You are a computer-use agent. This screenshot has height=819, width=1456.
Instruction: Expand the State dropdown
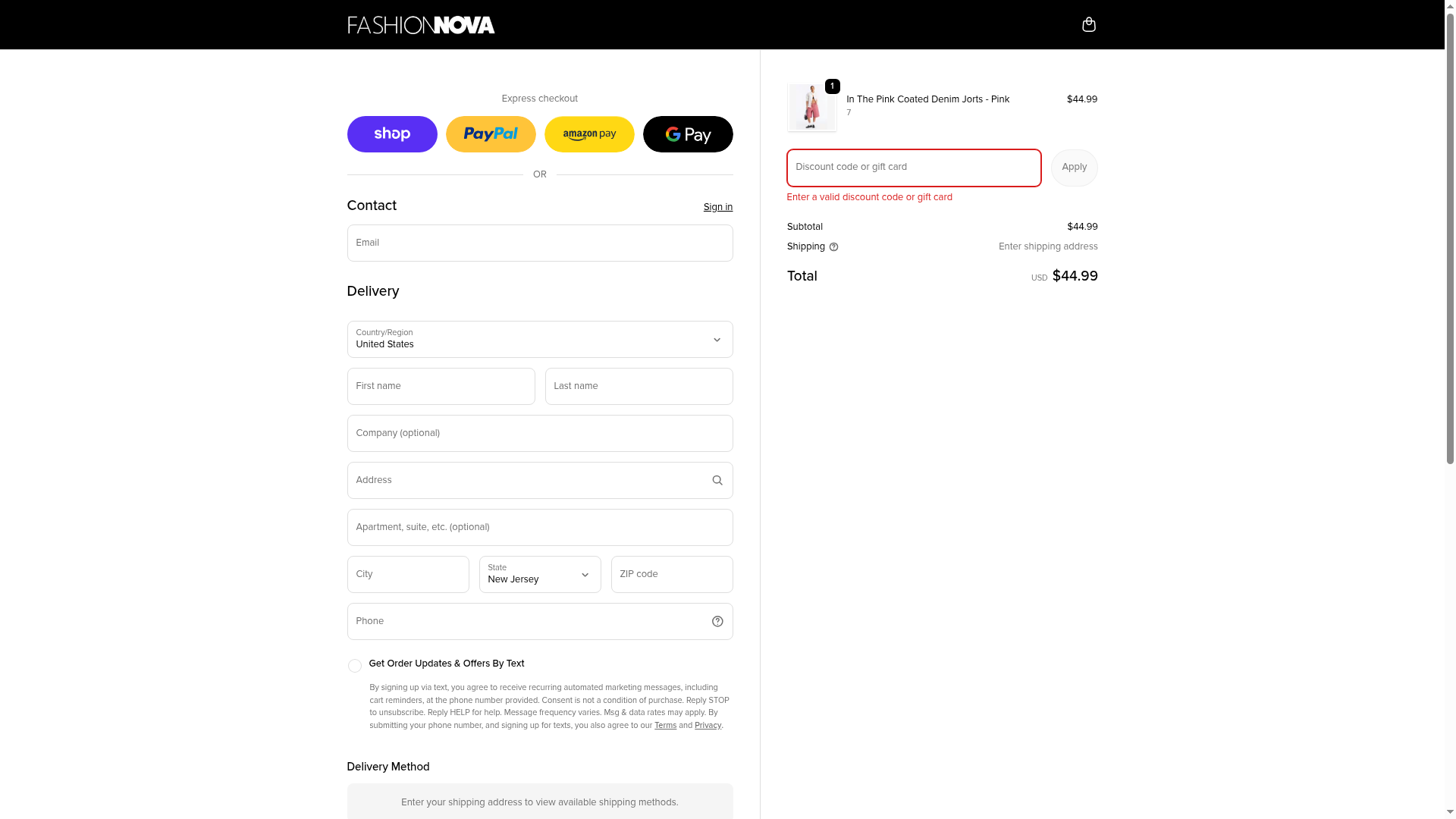point(540,575)
